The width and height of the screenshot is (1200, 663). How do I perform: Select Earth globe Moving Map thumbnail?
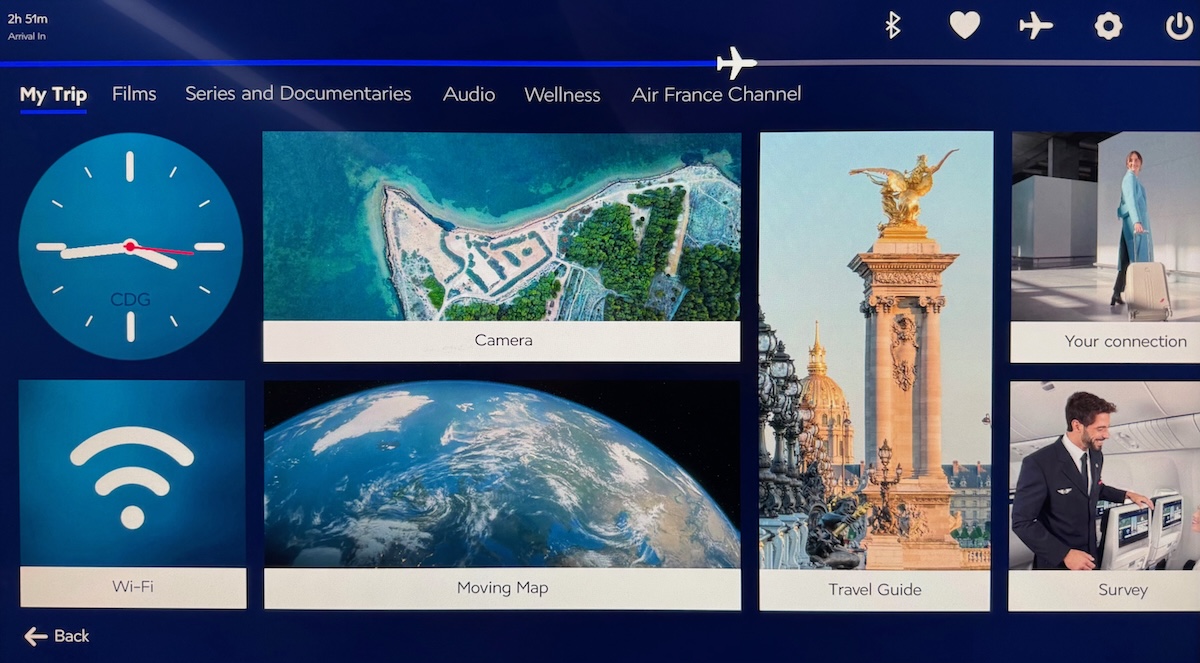pos(502,474)
